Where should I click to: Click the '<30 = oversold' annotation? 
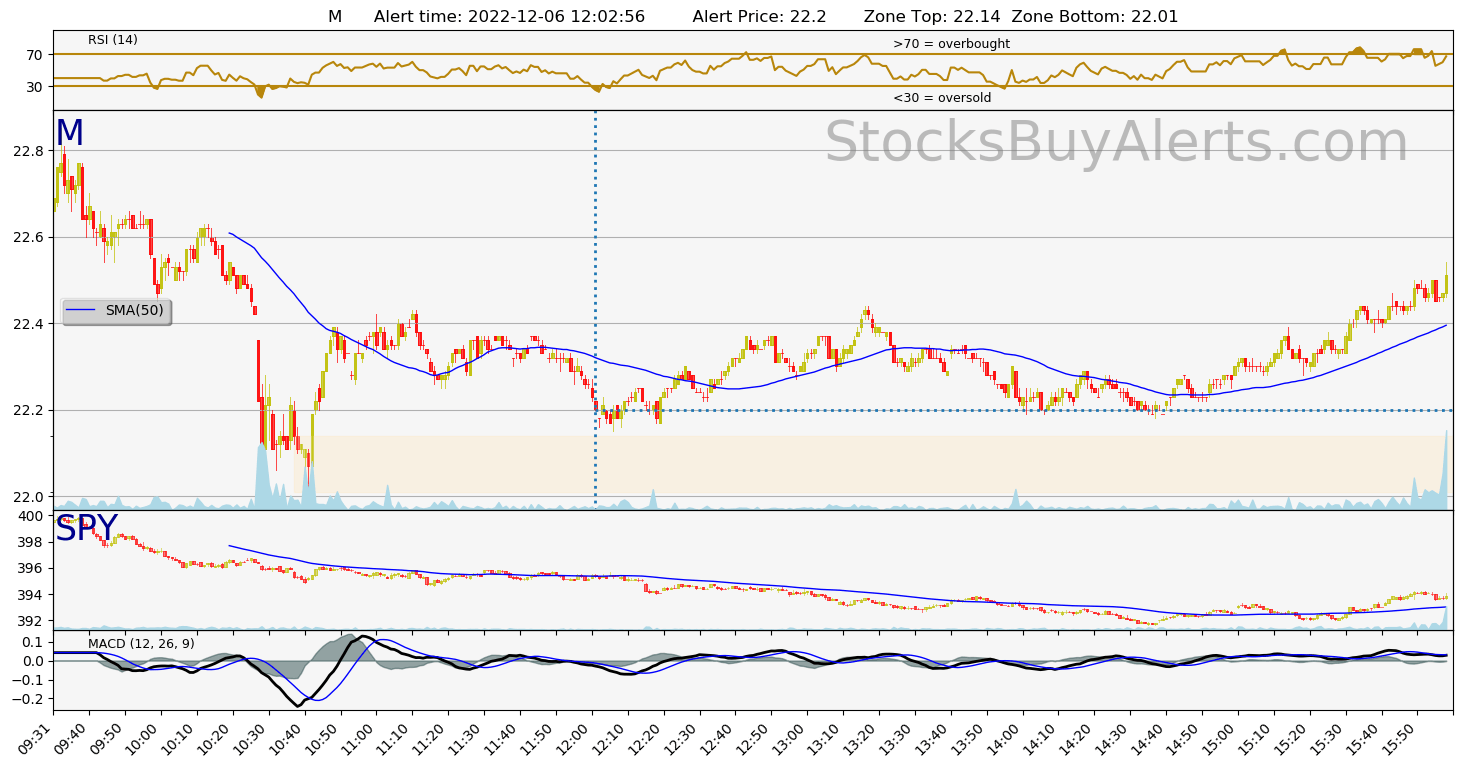tap(942, 98)
